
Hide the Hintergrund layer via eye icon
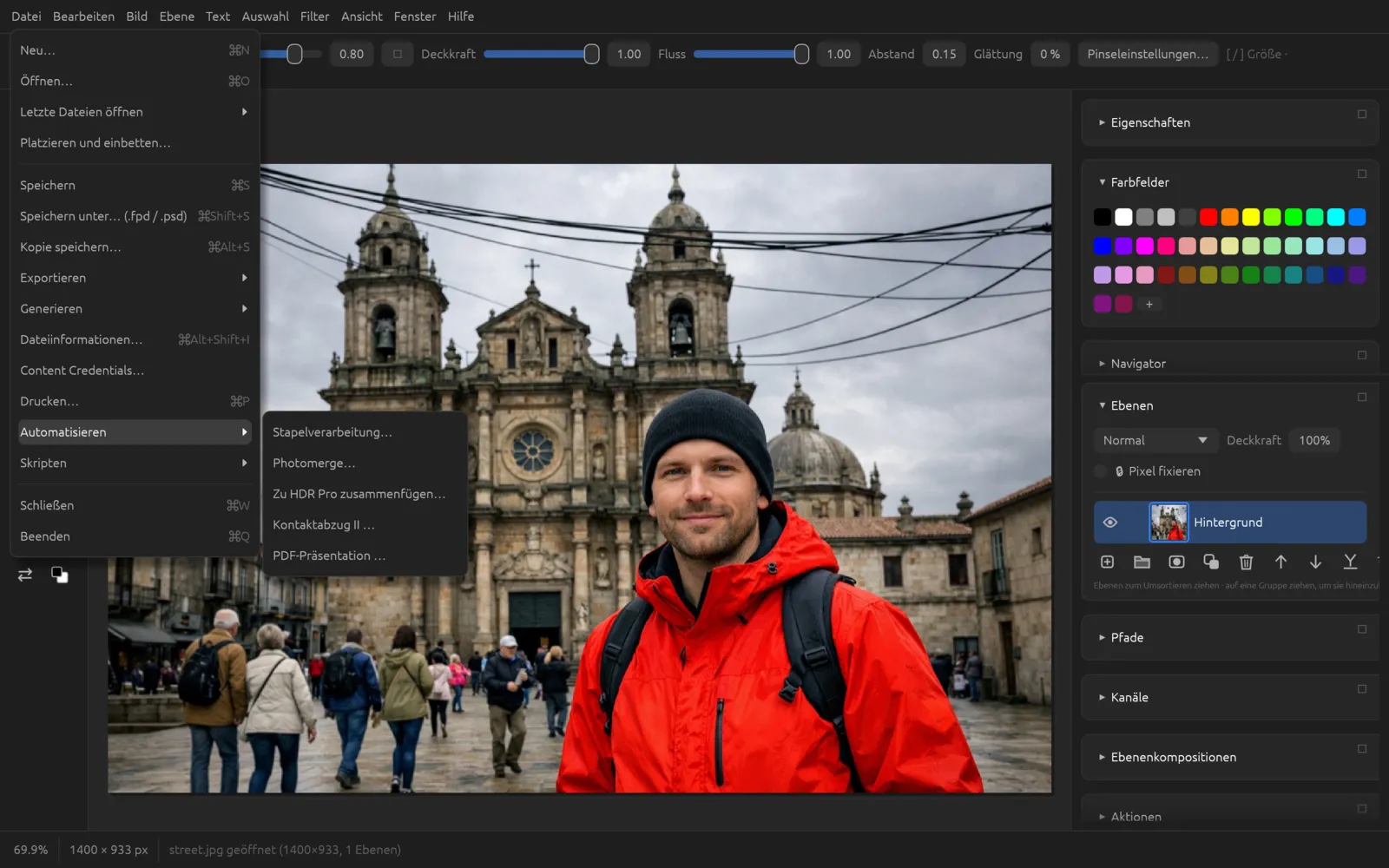point(1109,523)
